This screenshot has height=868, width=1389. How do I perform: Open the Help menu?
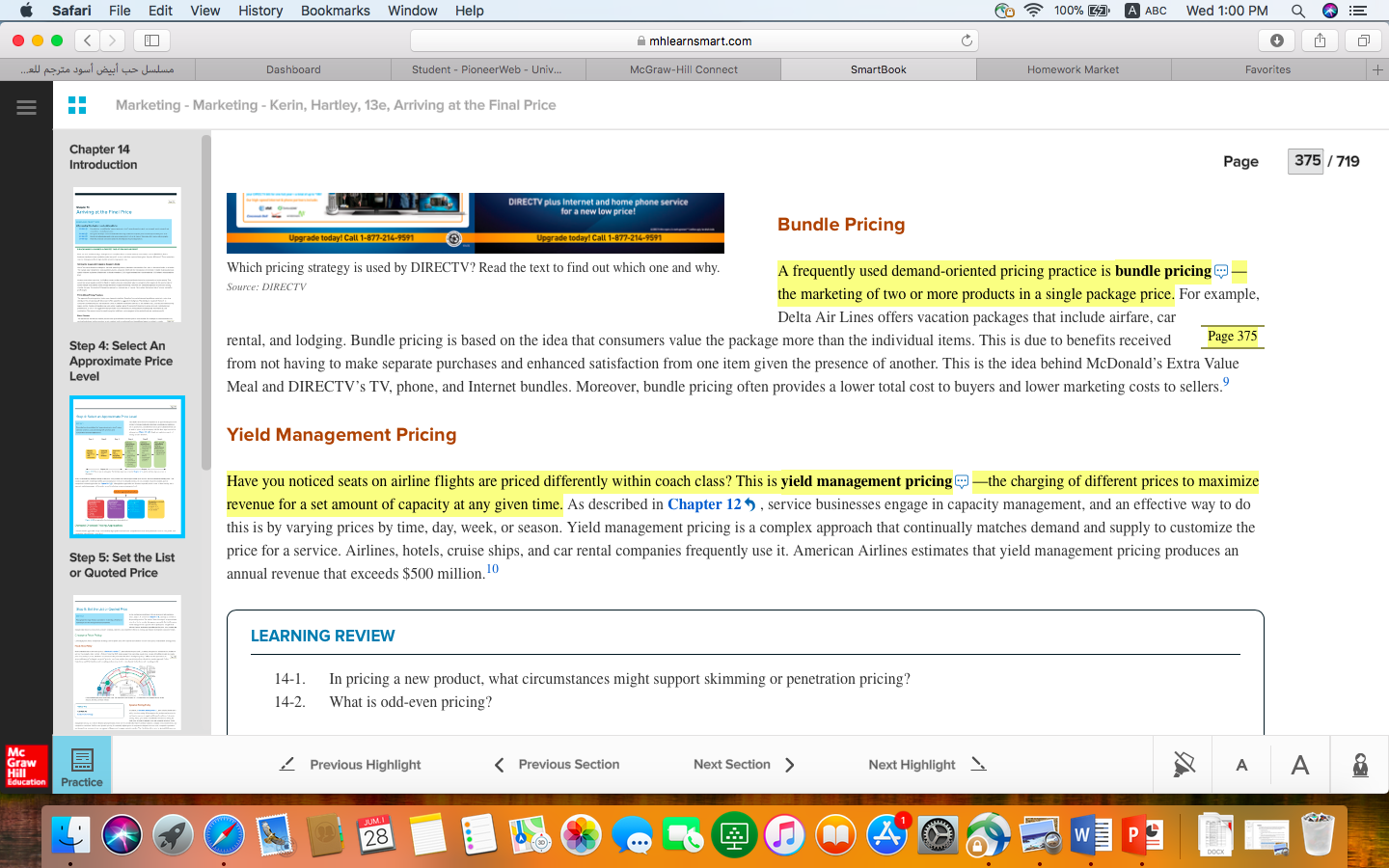point(470,11)
